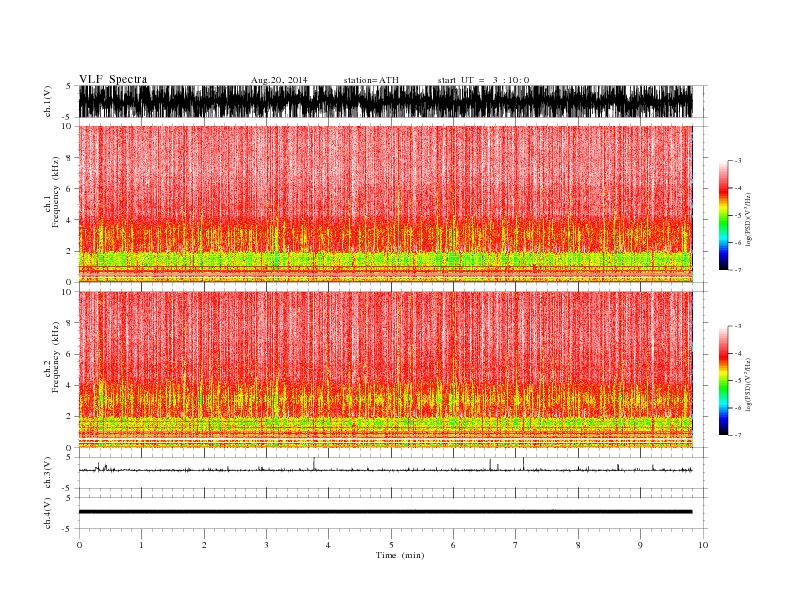The image size is (792, 612).
Task: Click the ch.4 thick black trace
Action: (x=385, y=512)
